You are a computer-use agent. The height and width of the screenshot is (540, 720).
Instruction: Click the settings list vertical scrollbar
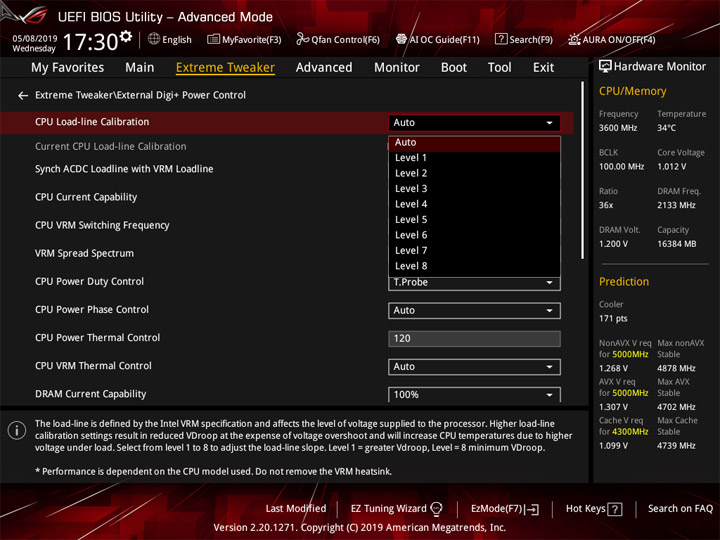582,170
